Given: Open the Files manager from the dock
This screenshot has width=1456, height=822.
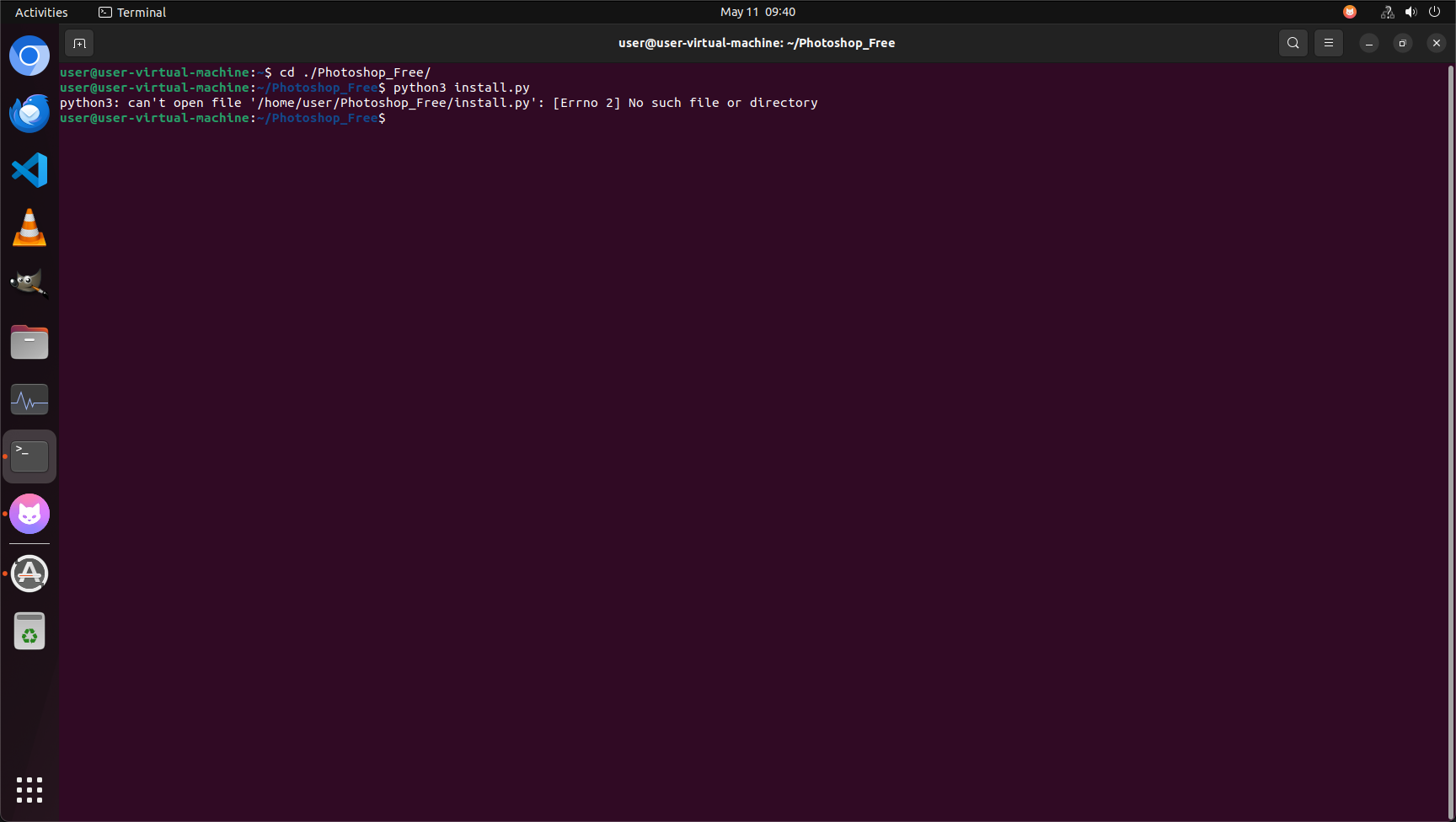Looking at the screenshot, I should pyautogui.click(x=29, y=342).
